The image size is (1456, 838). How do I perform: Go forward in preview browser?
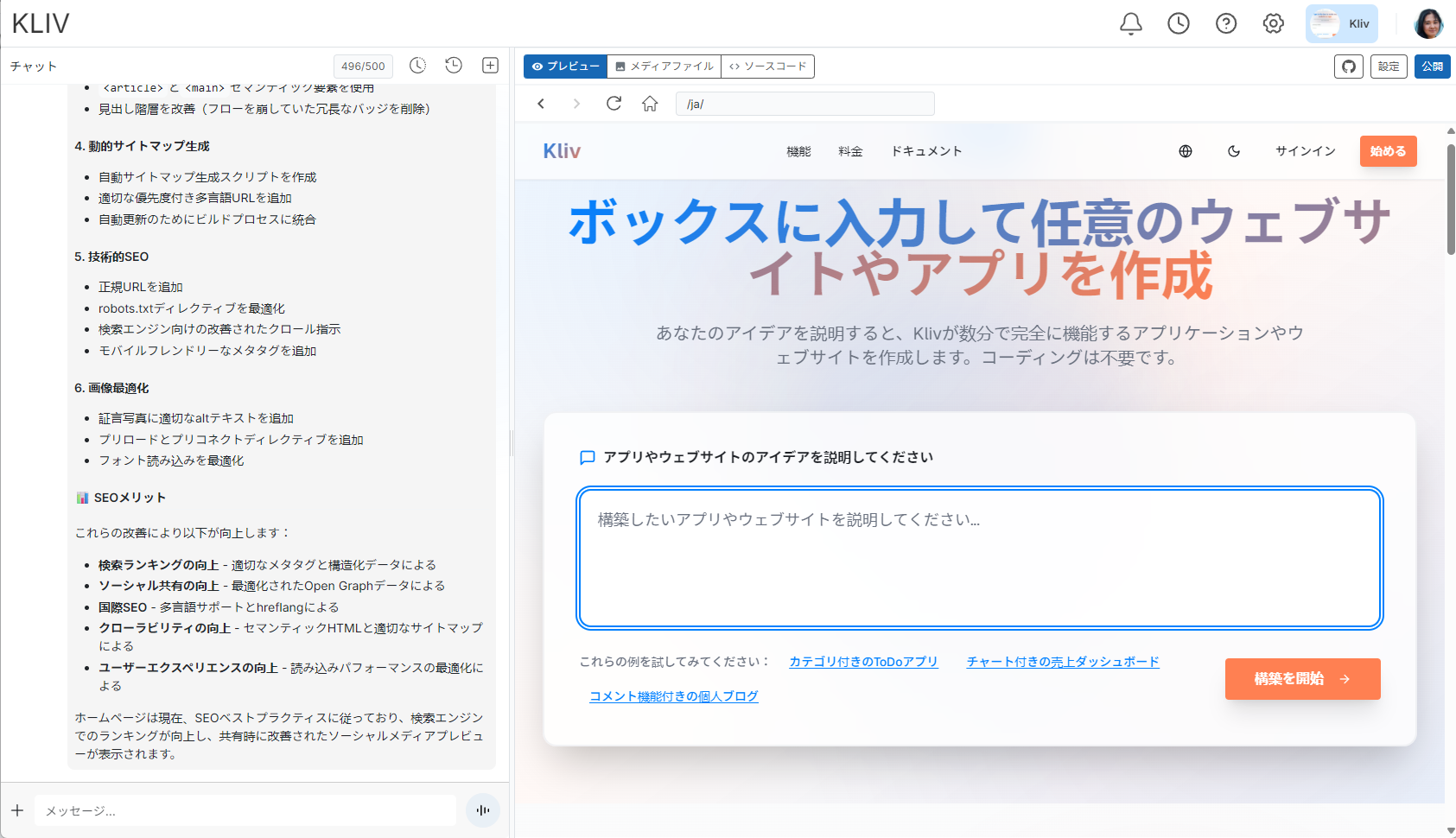click(x=577, y=104)
